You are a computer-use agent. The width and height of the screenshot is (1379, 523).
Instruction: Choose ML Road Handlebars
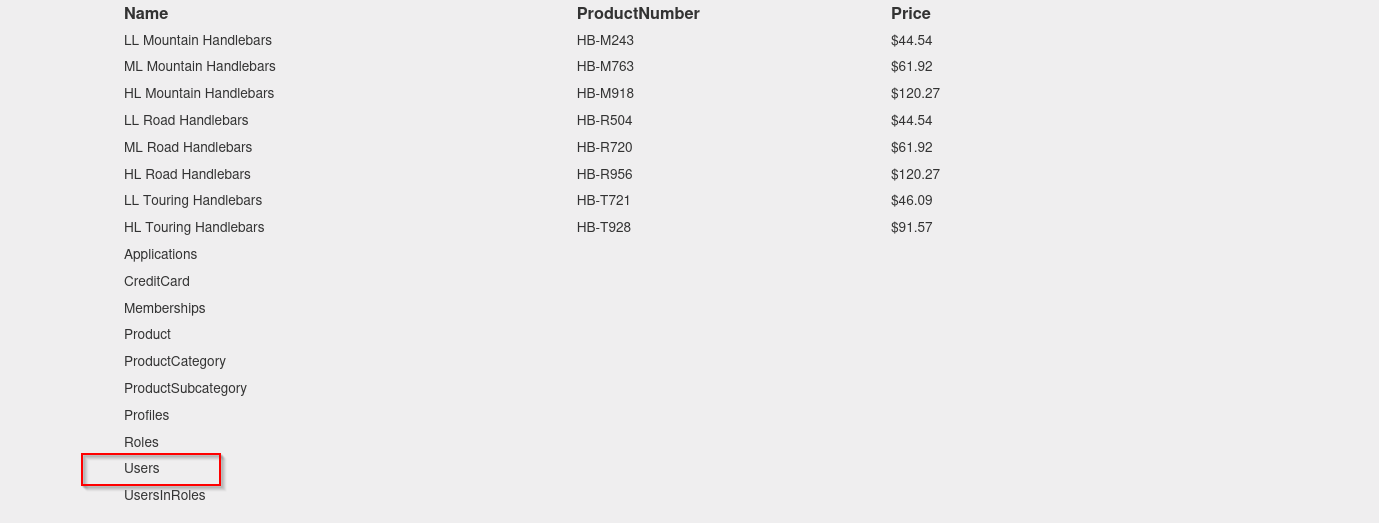188,147
